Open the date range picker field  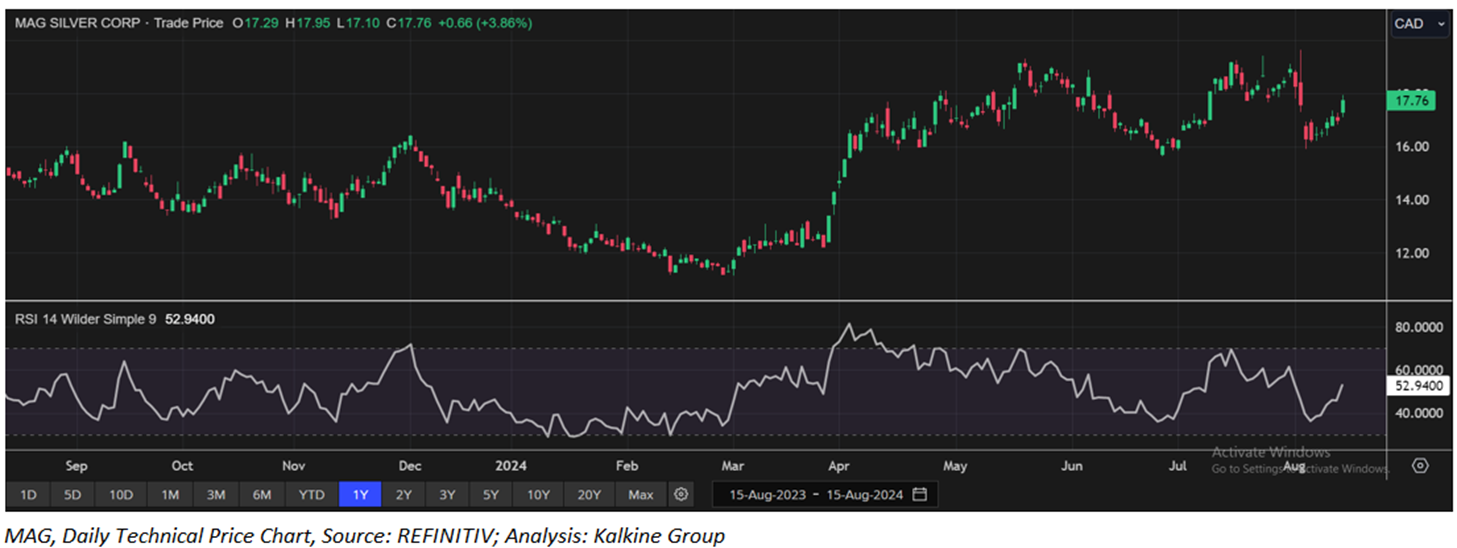click(x=825, y=494)
